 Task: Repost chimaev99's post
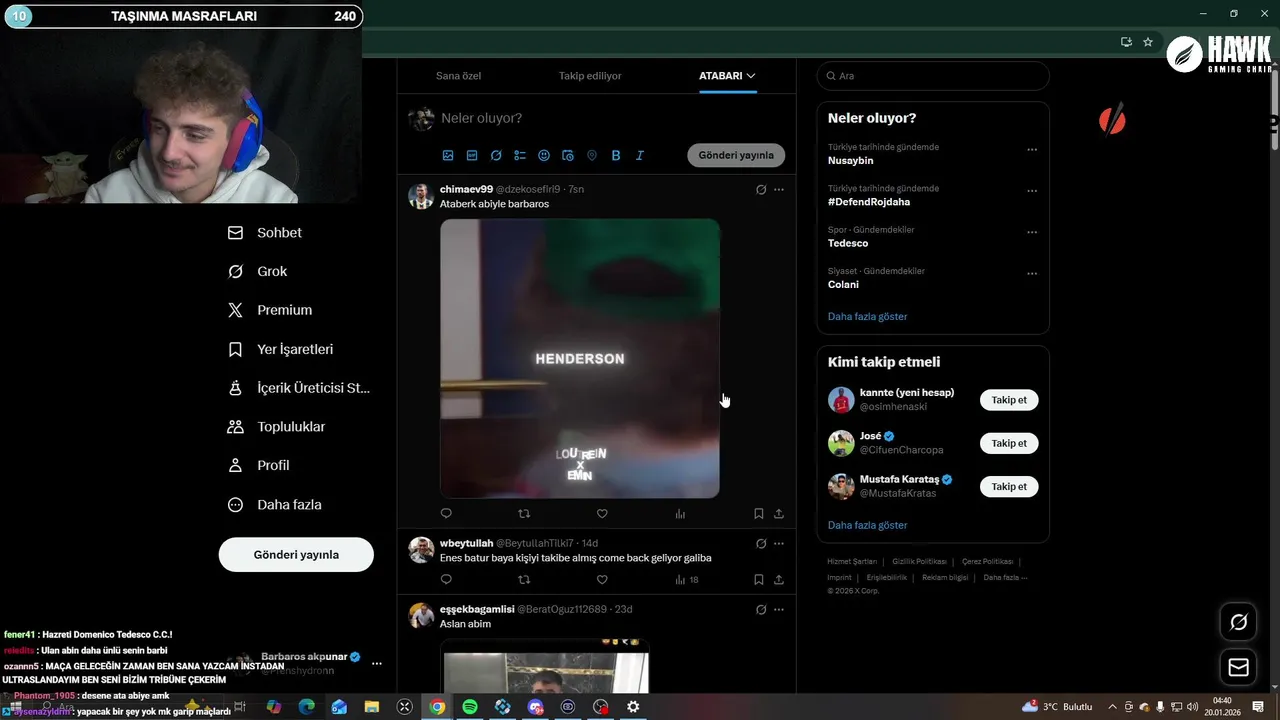pos(524,514)
